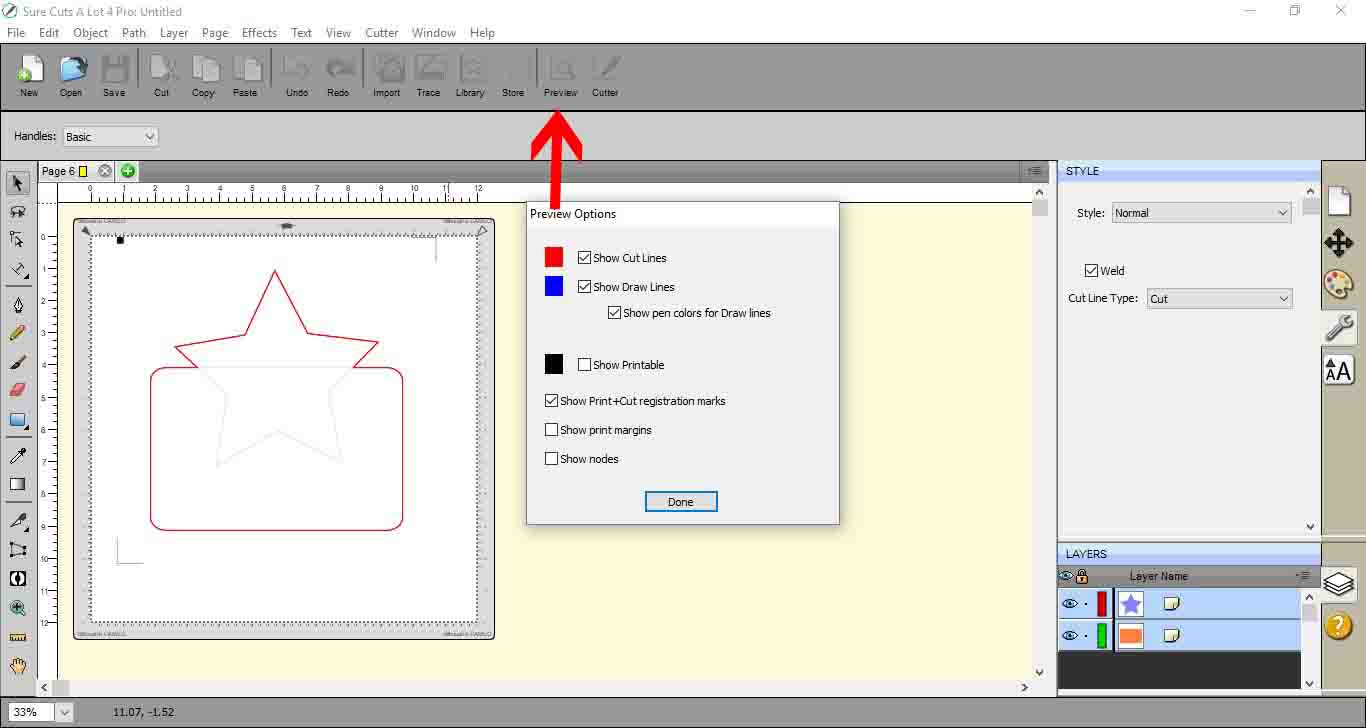Open the zoom percentage dropdown arrow
This screenshot has height=728, width=1366.
coord(65,713)
